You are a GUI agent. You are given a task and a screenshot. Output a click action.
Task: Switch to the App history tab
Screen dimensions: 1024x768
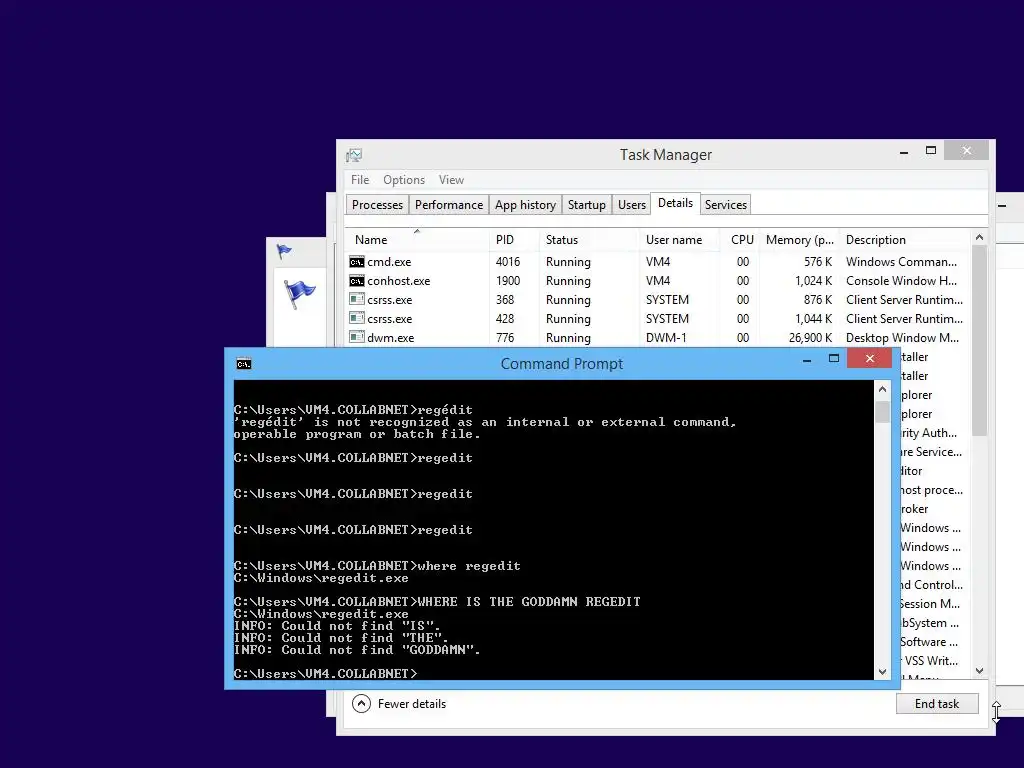525,205
